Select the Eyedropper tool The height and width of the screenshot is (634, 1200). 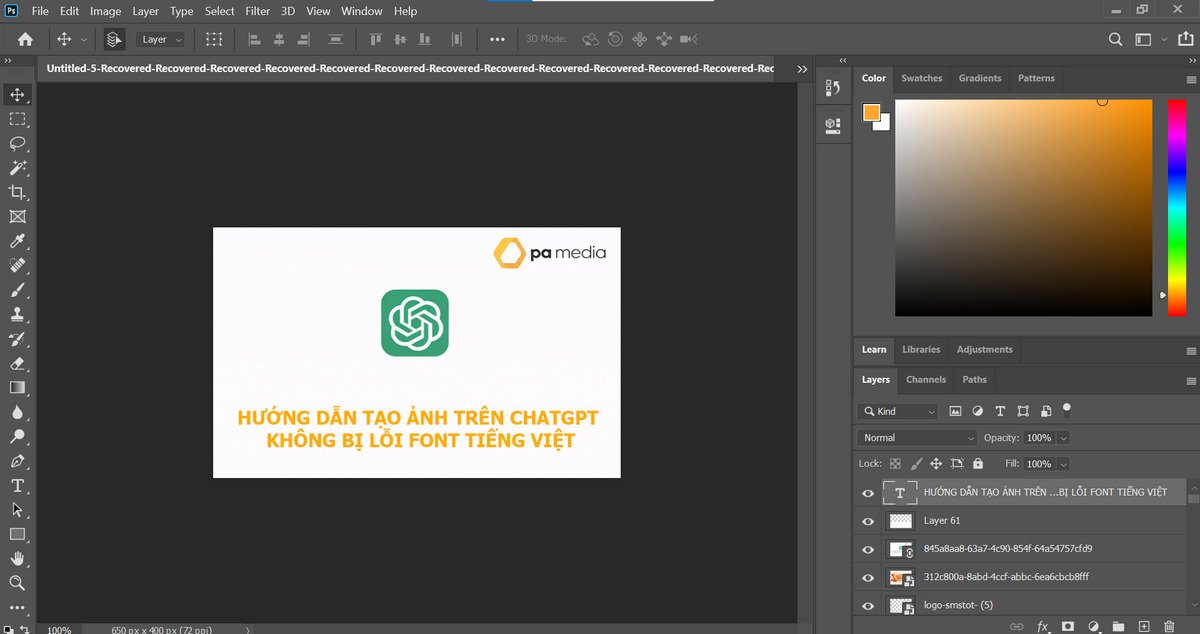tap(17, 241)
